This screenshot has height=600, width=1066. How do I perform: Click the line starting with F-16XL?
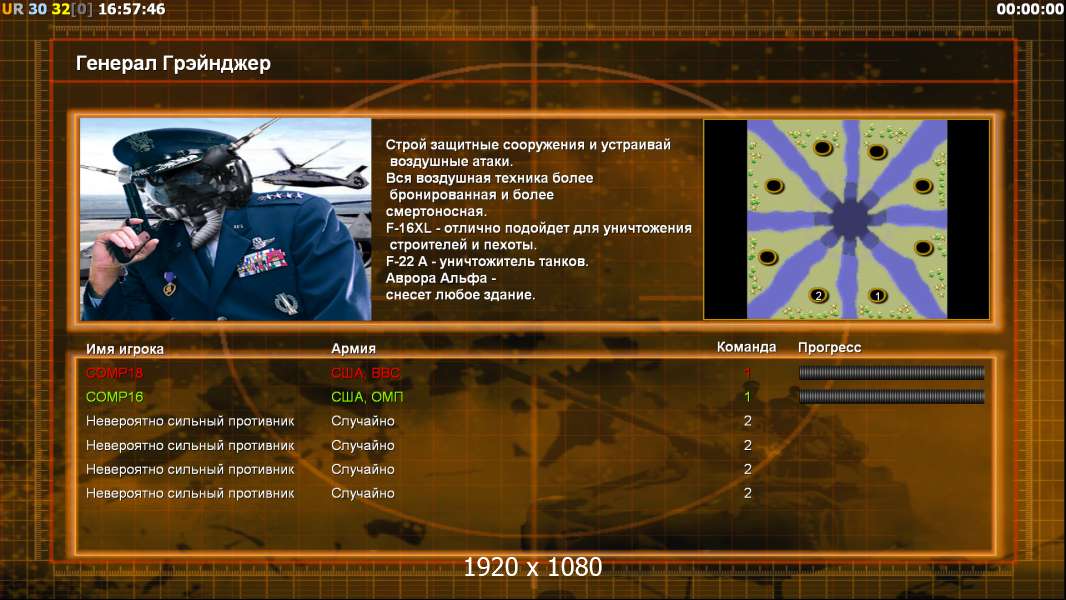538,228
